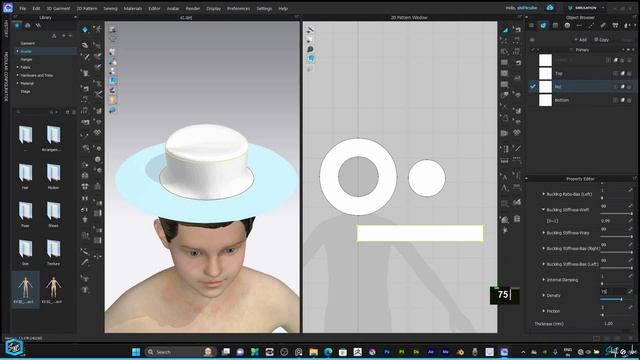Open the Avatar menu
The image size is (640, 360).
(173, 8)
